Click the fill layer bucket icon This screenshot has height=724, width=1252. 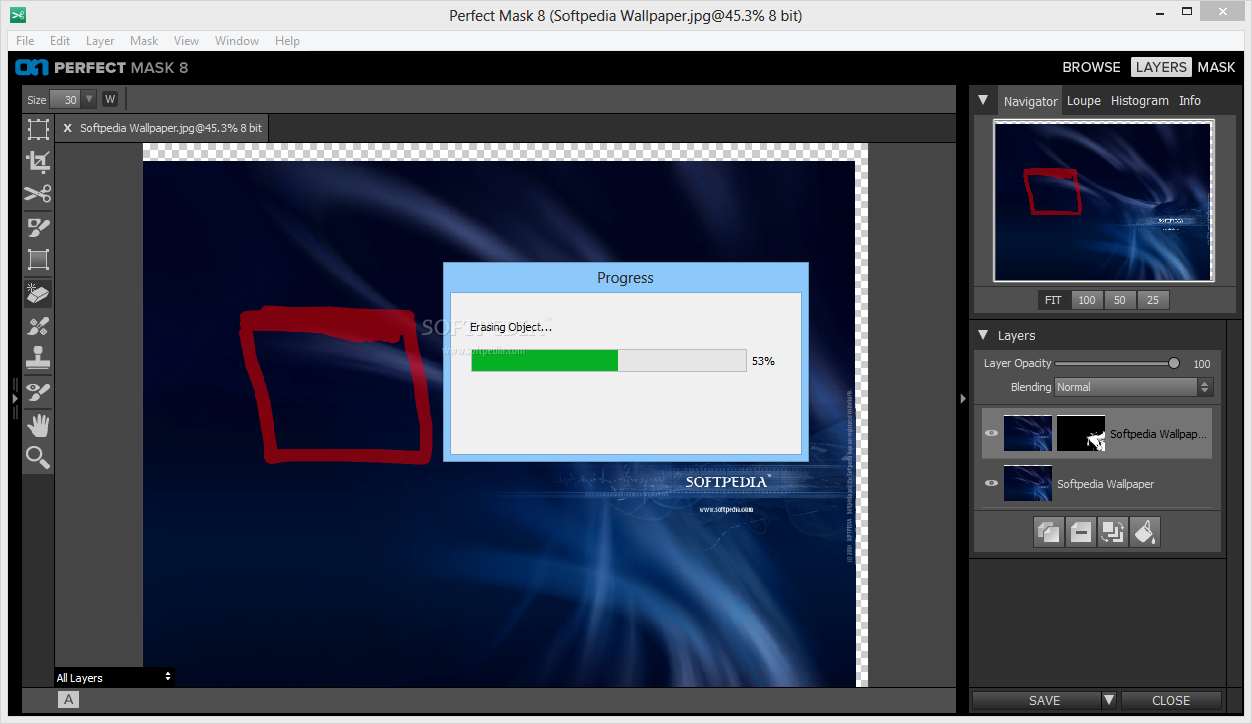click(1145, 532)
